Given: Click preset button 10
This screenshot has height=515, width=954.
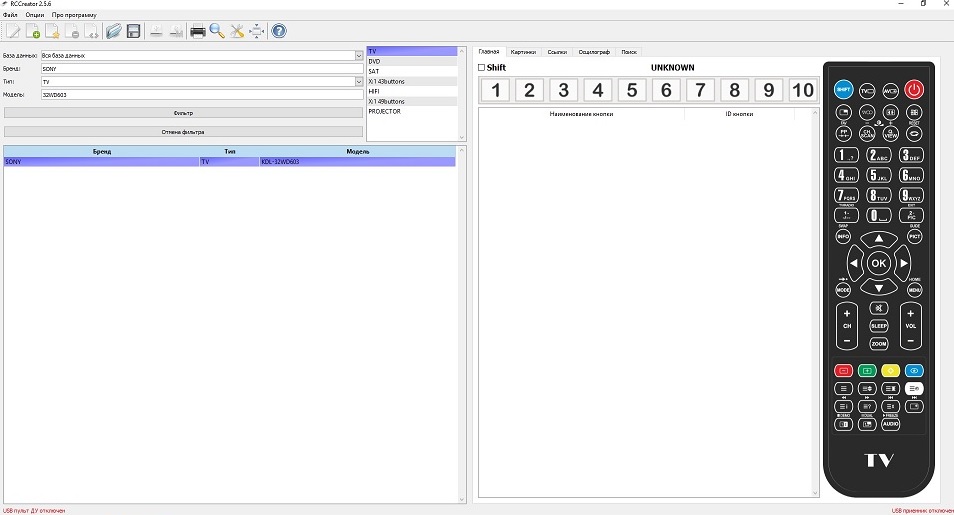Looking at the screenshot, I should click(x=803, y=90).
